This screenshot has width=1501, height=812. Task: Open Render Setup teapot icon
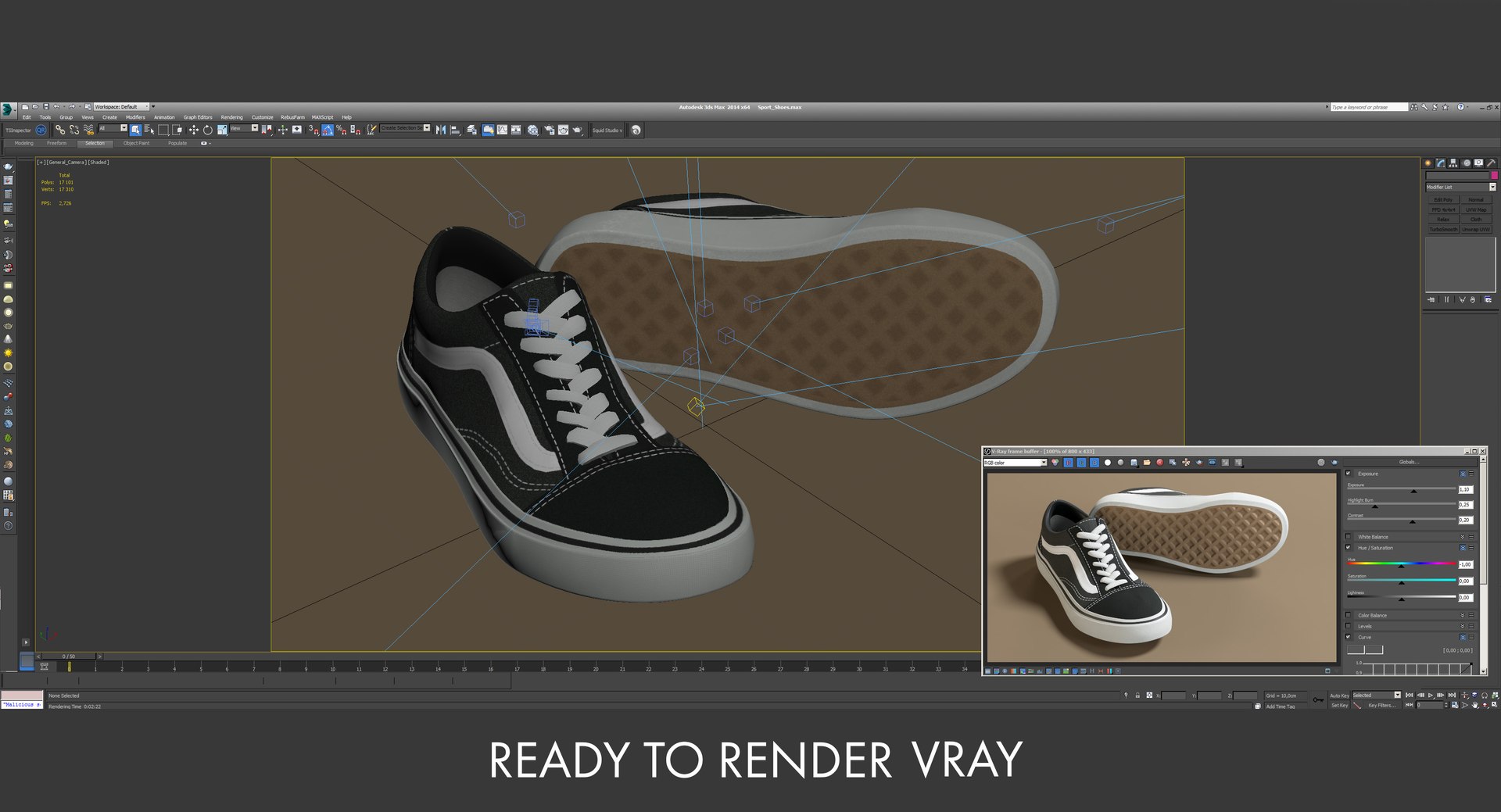tap(549, 131)
